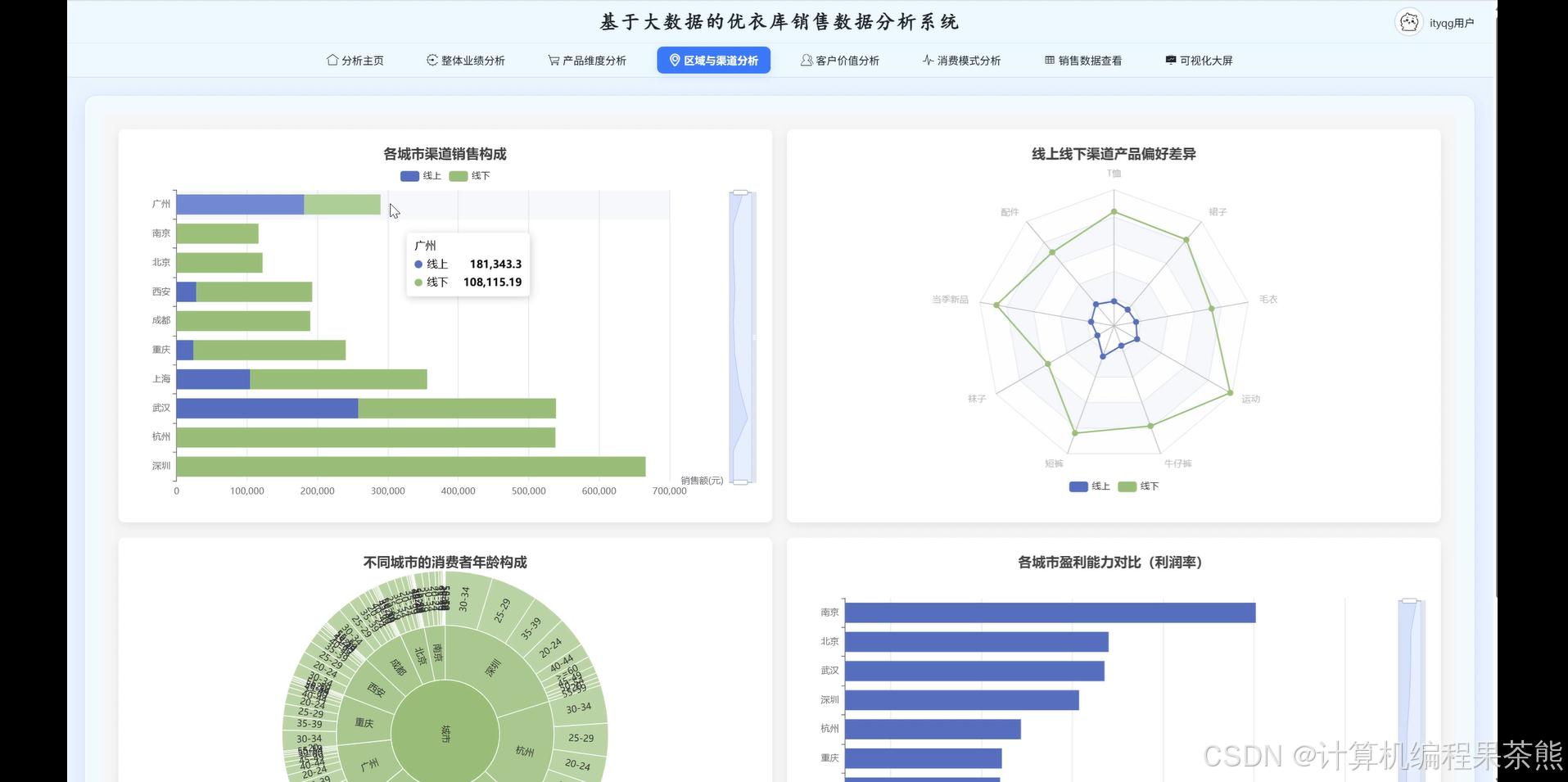Click the 深圳 green sales bar
This screenshot has height=782, width=1568.
tap(411, 467)
